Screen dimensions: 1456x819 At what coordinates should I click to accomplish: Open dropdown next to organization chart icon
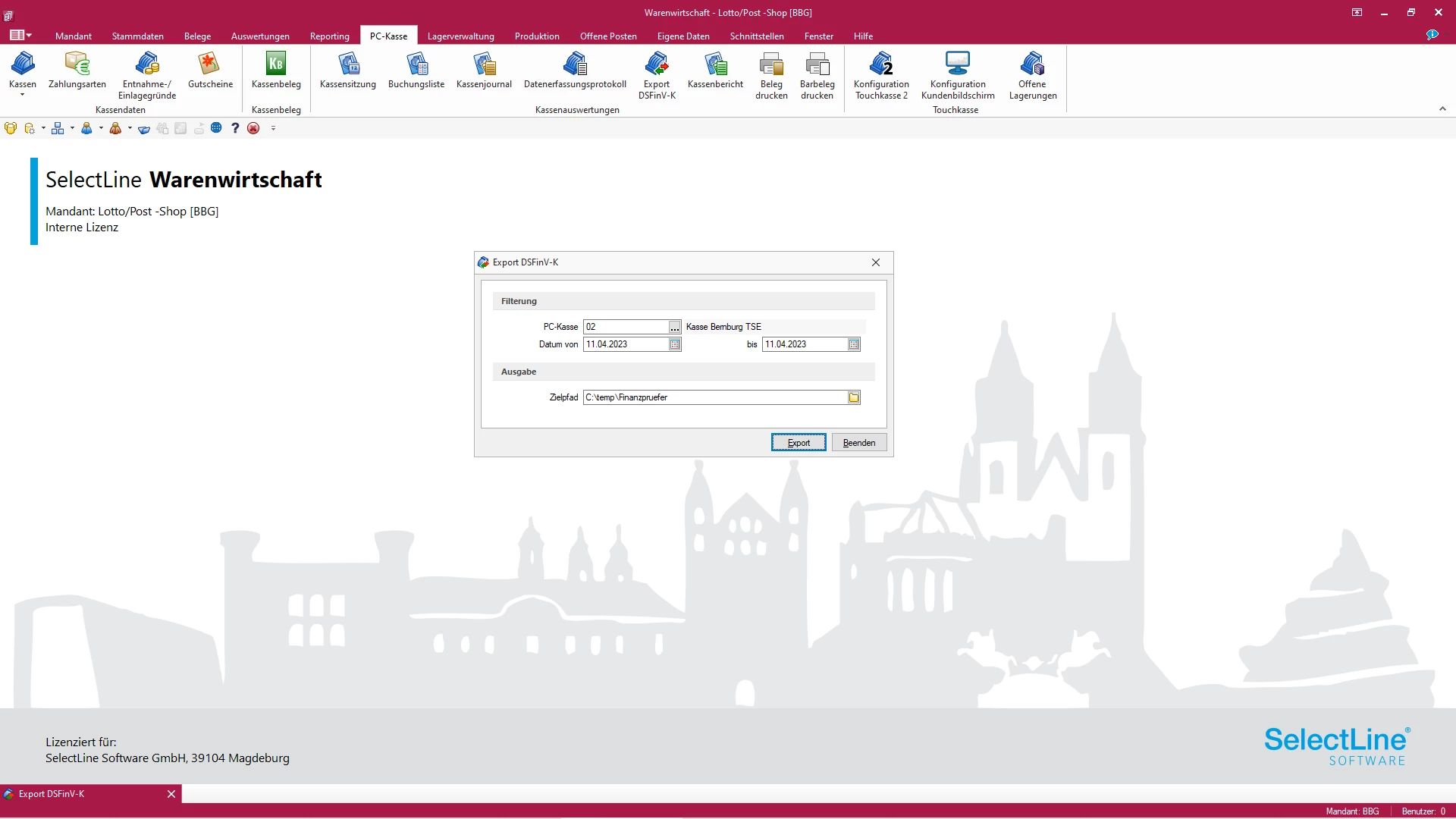[72, 128]
